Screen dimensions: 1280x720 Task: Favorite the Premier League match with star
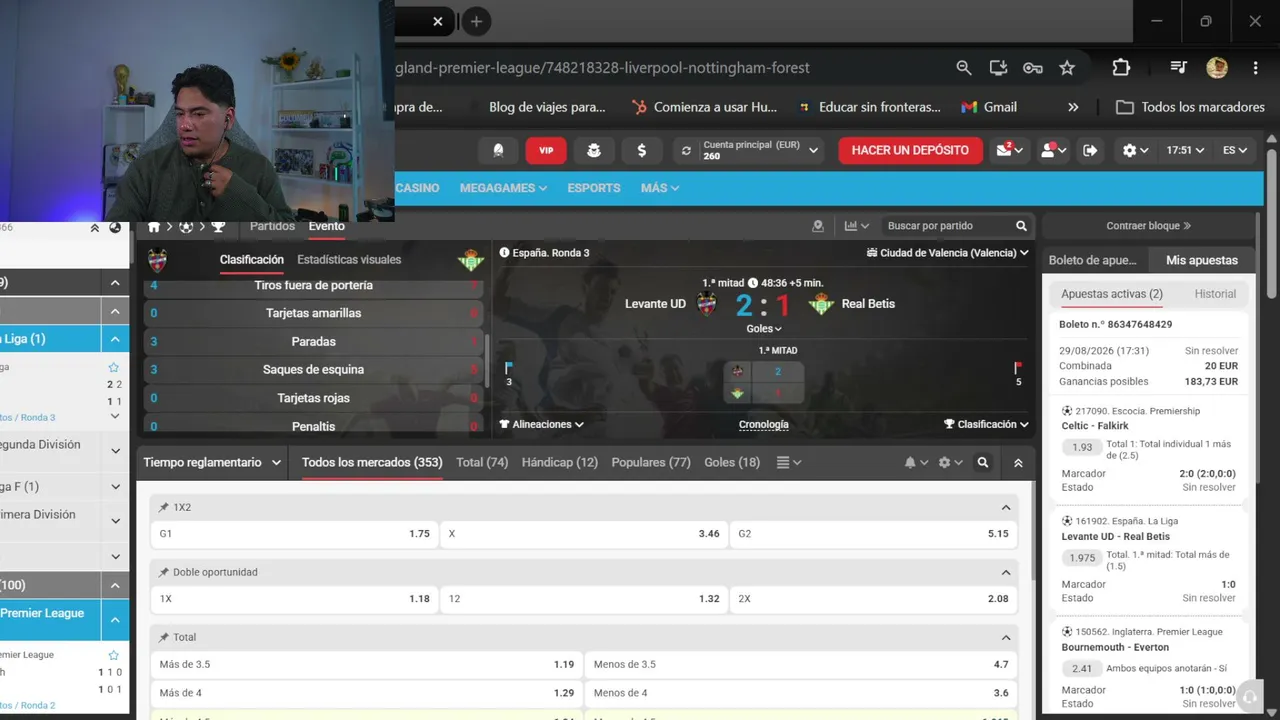point(114,655)
